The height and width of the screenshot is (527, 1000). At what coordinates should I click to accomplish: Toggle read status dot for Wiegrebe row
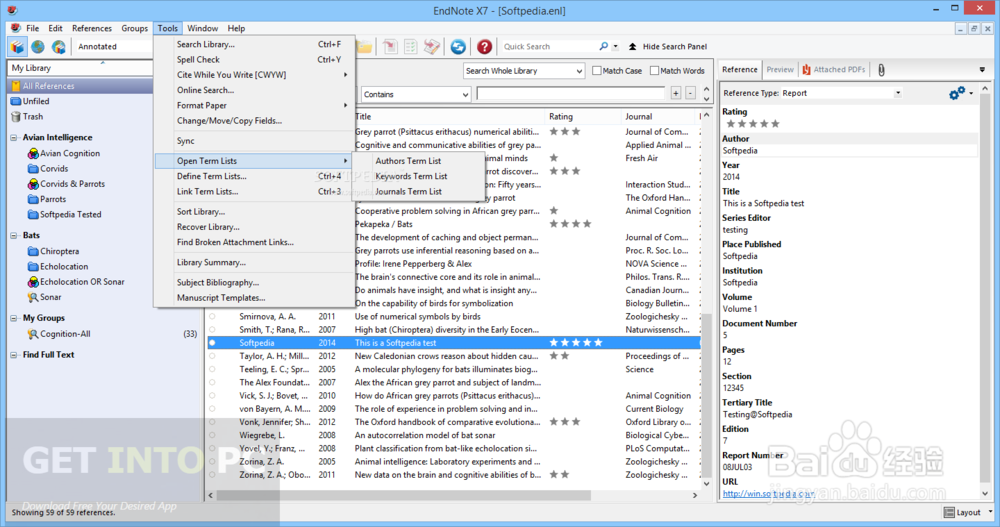[212, 435]
